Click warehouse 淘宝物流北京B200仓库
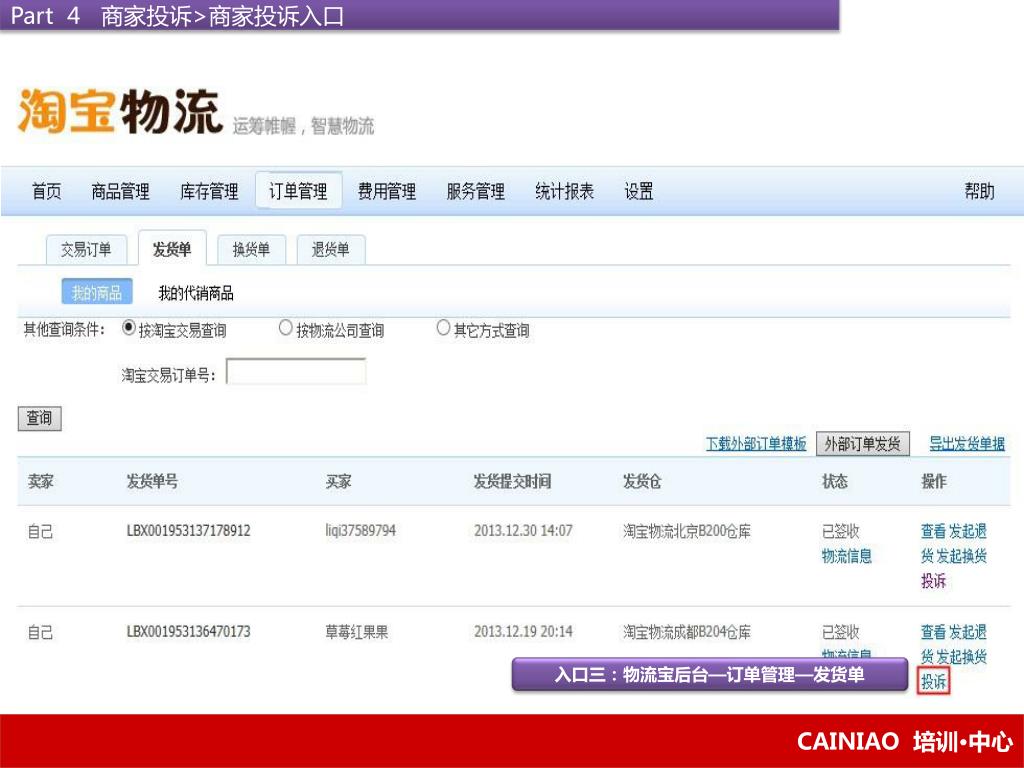 pos(686,532)
